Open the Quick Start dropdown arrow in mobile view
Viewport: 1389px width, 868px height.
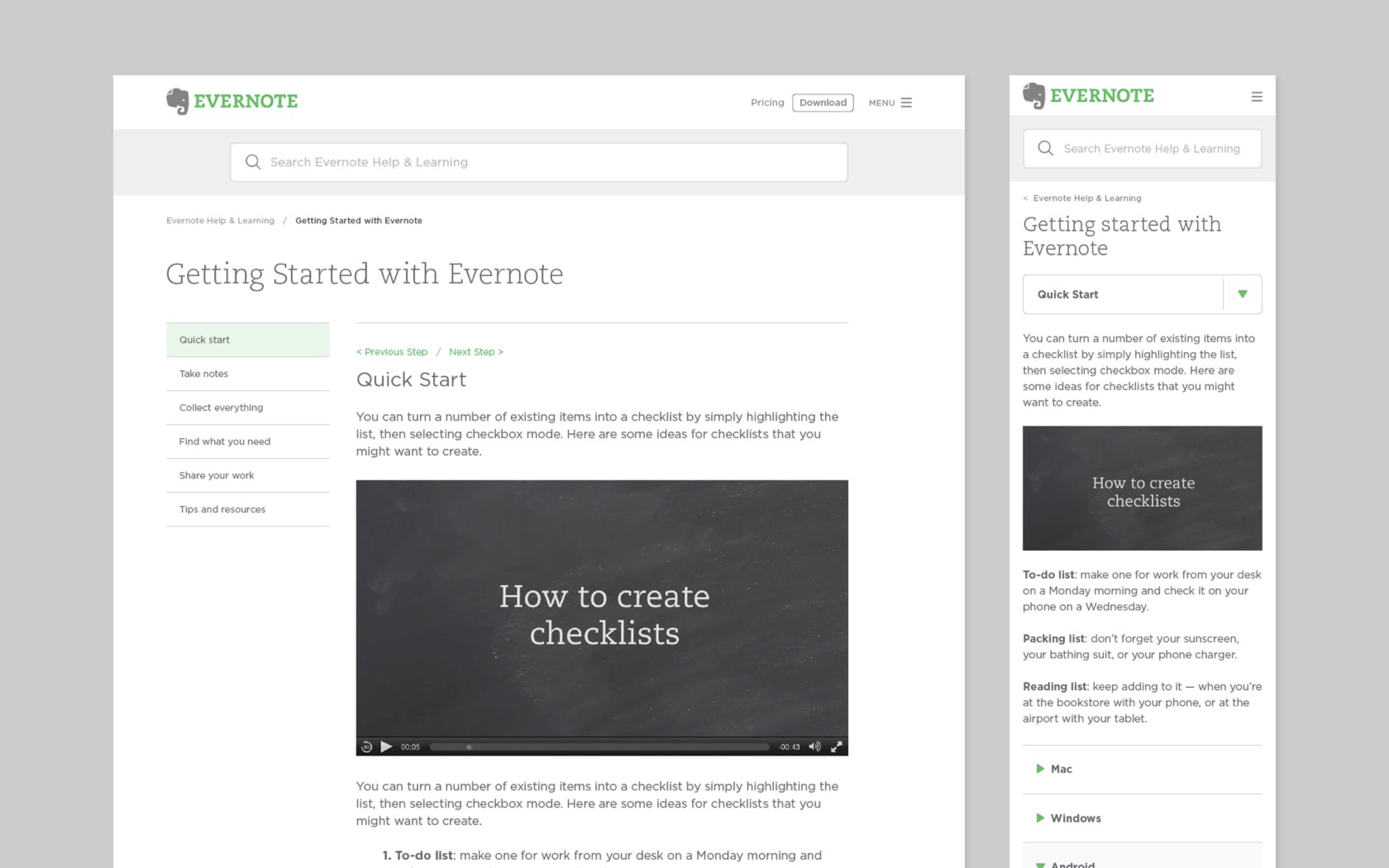[1242, 294]
